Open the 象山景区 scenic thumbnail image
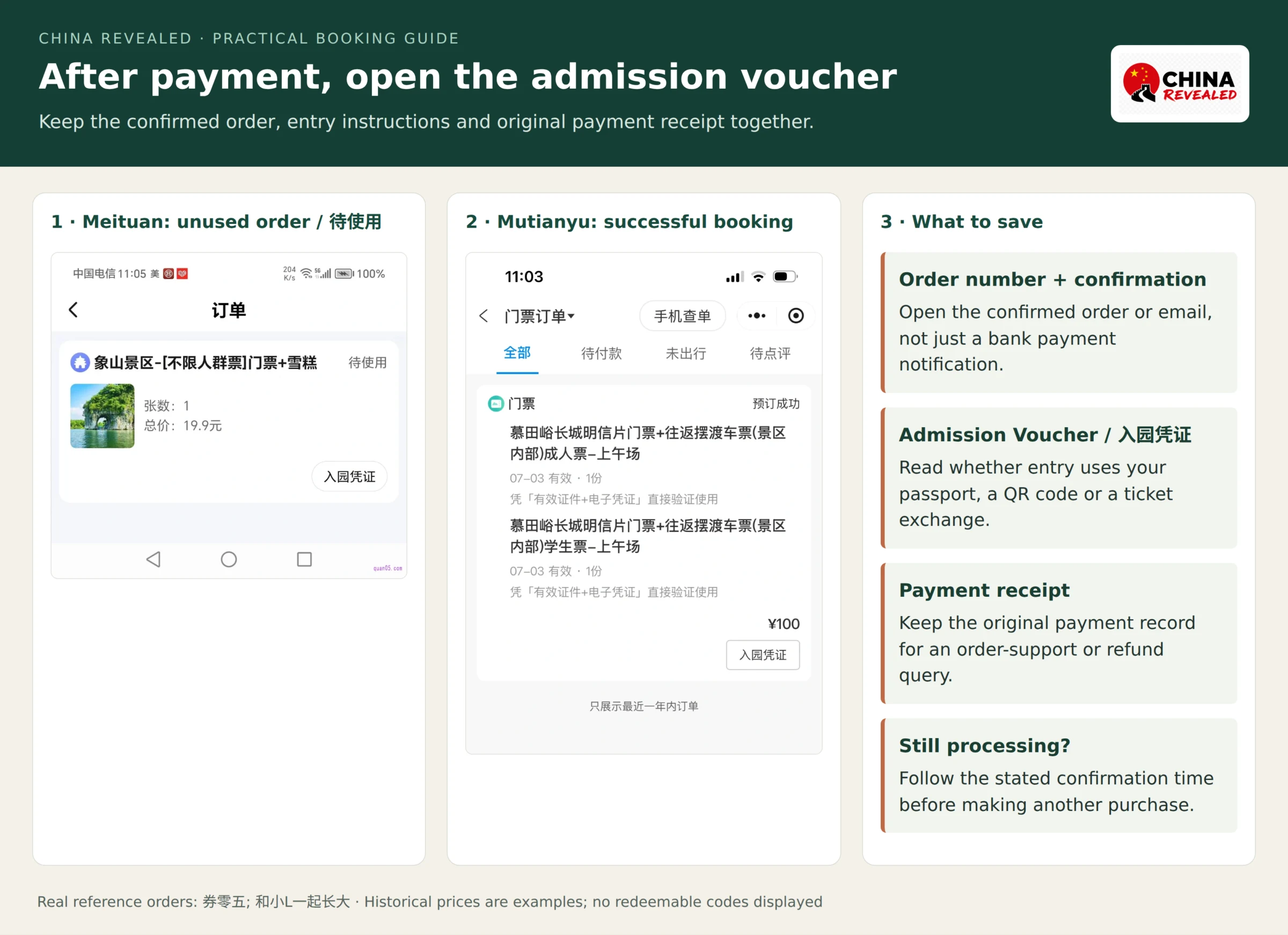 (102, 416)
